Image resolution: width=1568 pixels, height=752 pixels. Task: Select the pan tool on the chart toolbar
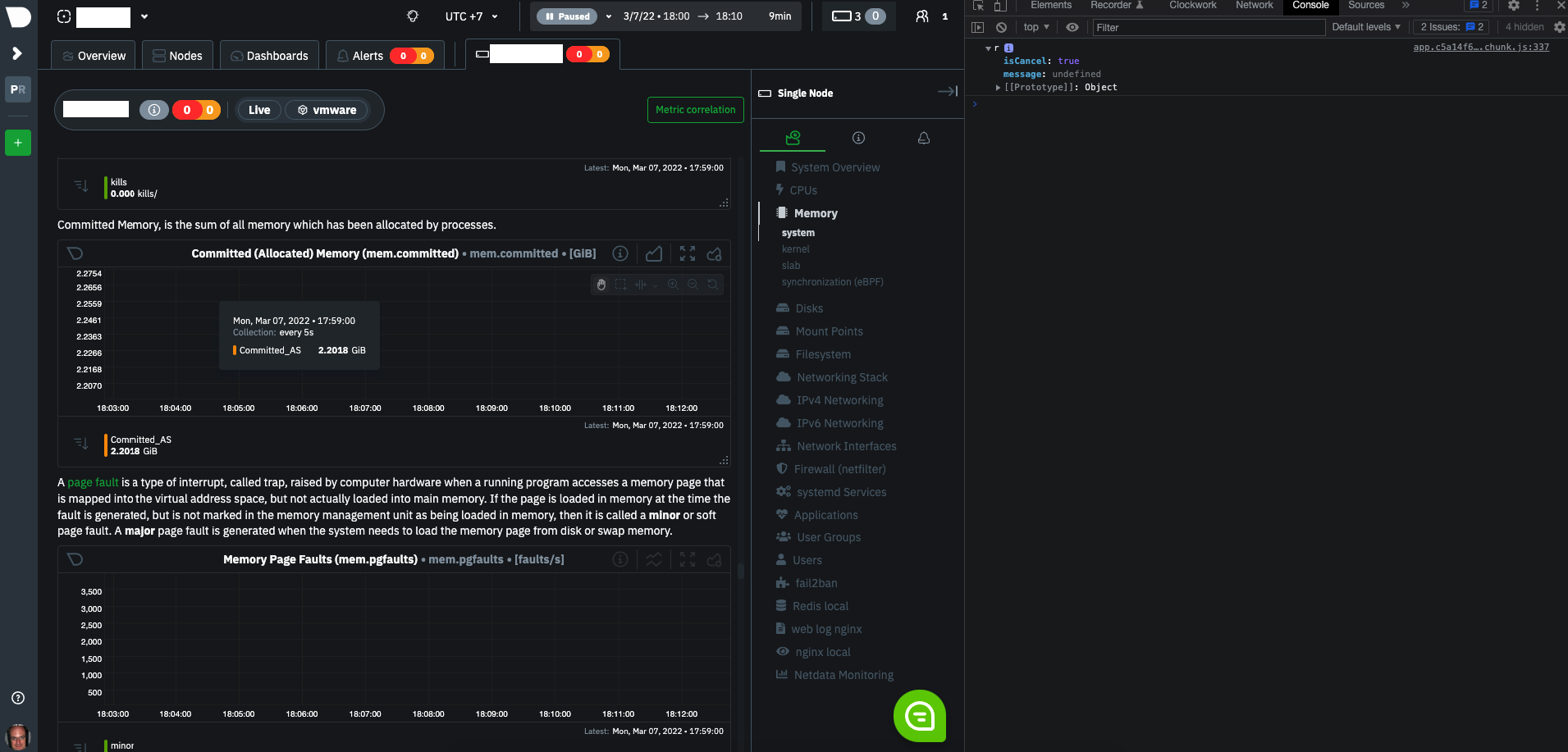click(601, 285)
